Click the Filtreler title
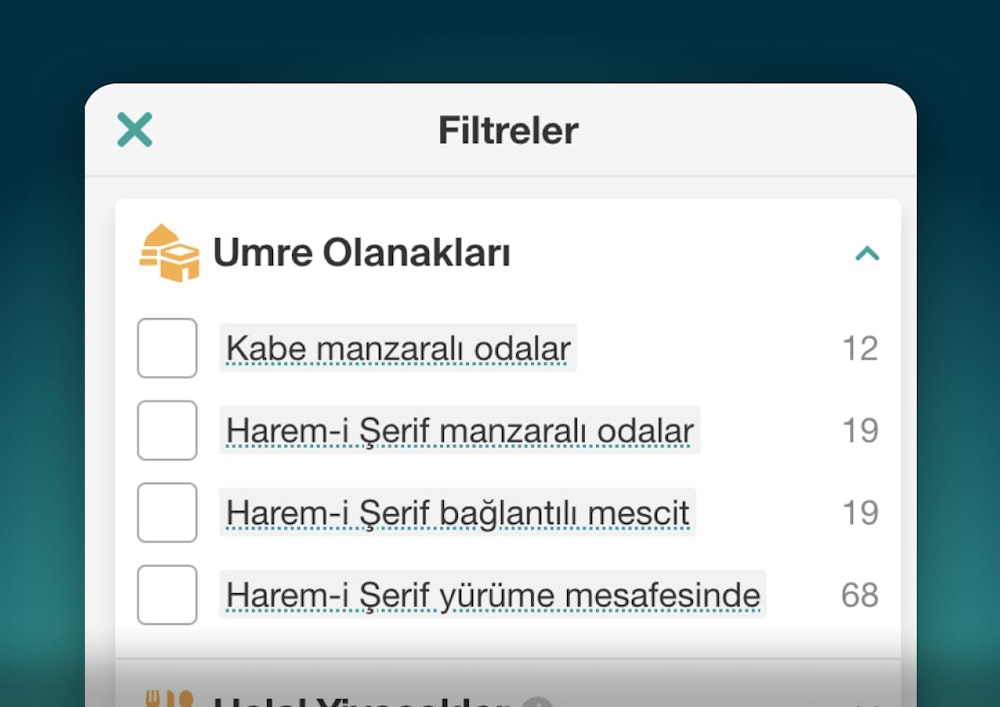 (x=507, y=130)
